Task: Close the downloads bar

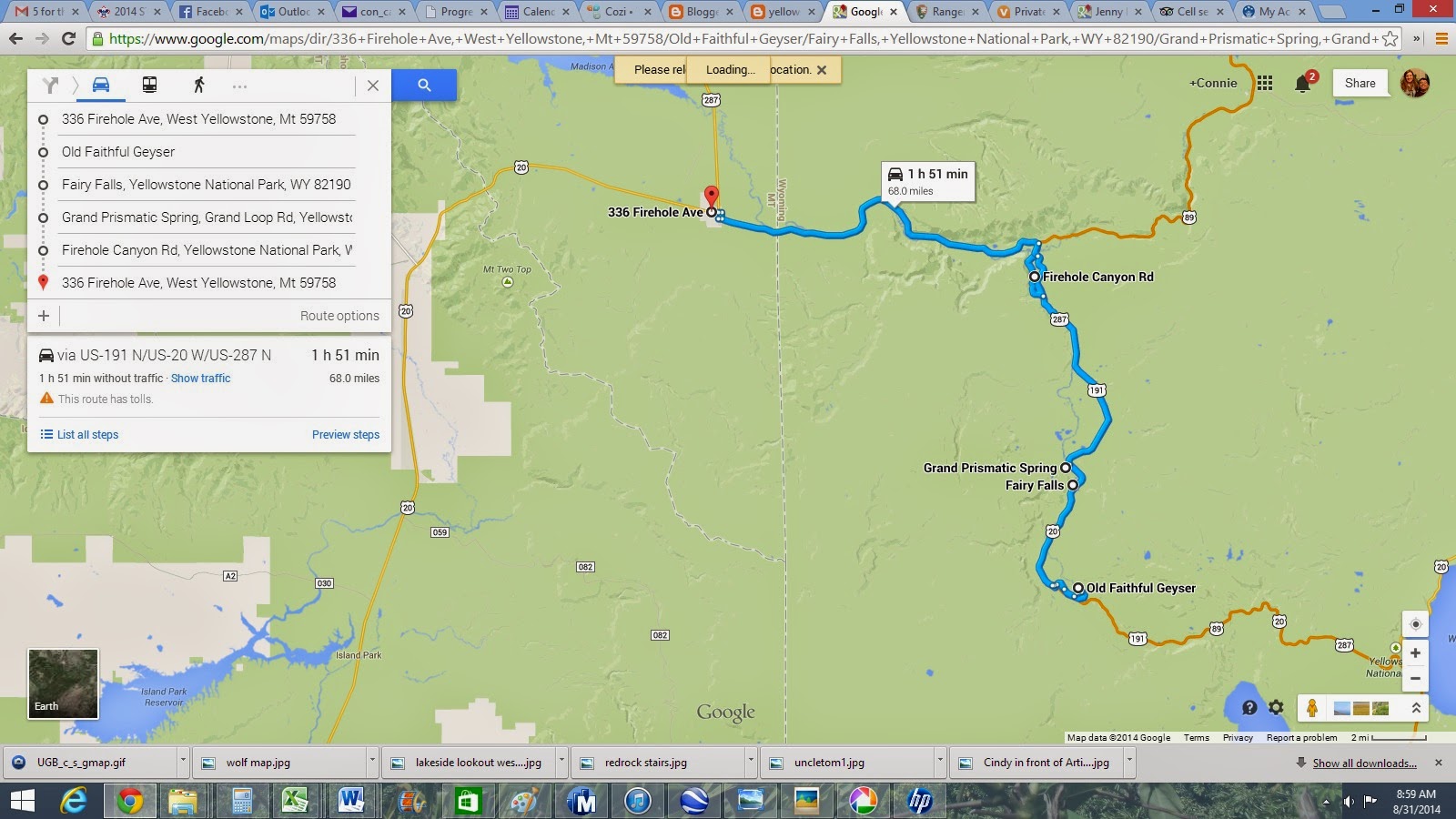Action: 1438,763
